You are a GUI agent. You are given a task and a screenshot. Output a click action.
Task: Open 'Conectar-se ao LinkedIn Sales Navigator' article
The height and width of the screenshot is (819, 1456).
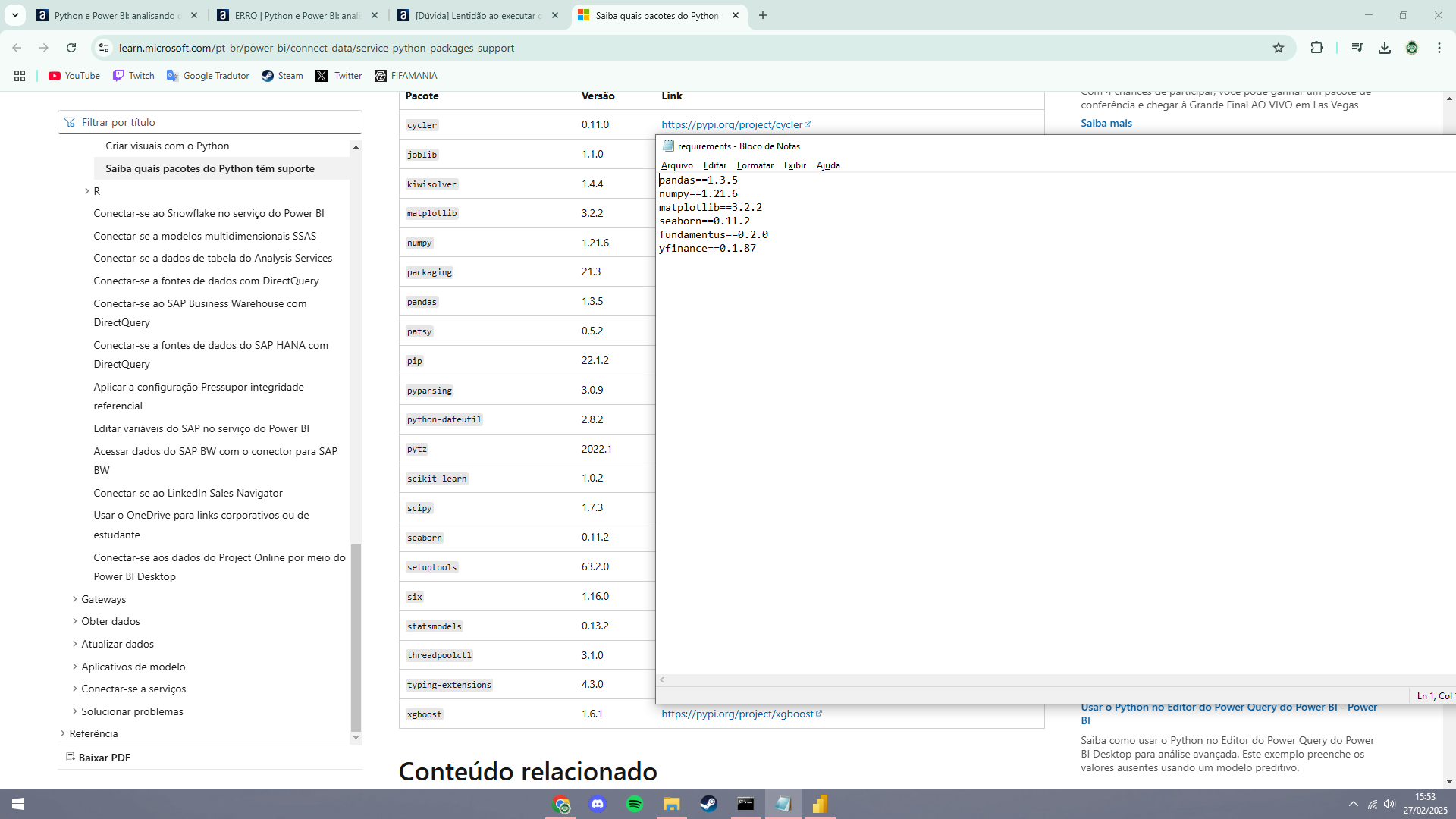click(x=188, y=493)
